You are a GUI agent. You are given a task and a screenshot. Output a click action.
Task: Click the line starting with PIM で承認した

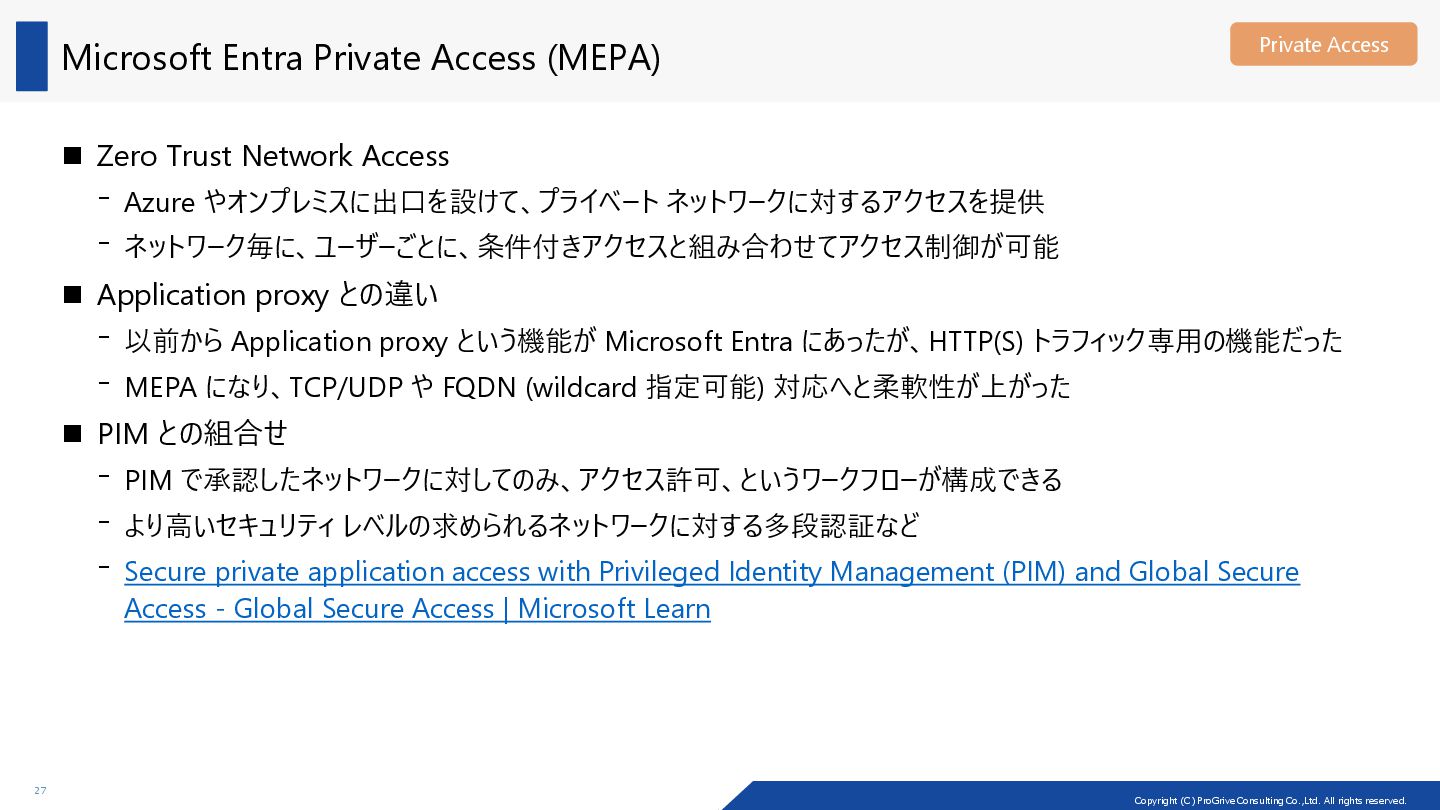point(593,480)
